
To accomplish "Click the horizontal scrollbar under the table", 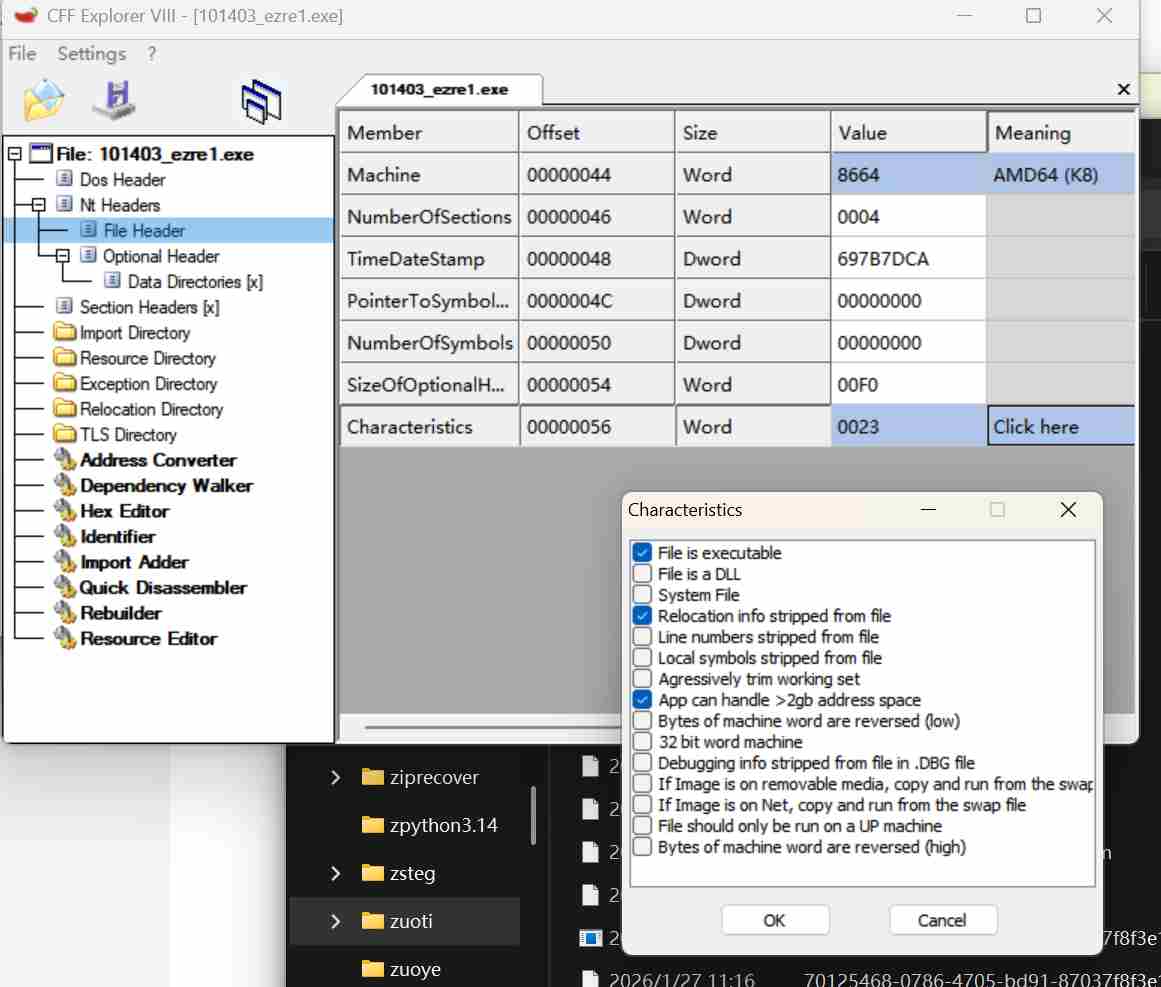I will [x=492, y=727].
